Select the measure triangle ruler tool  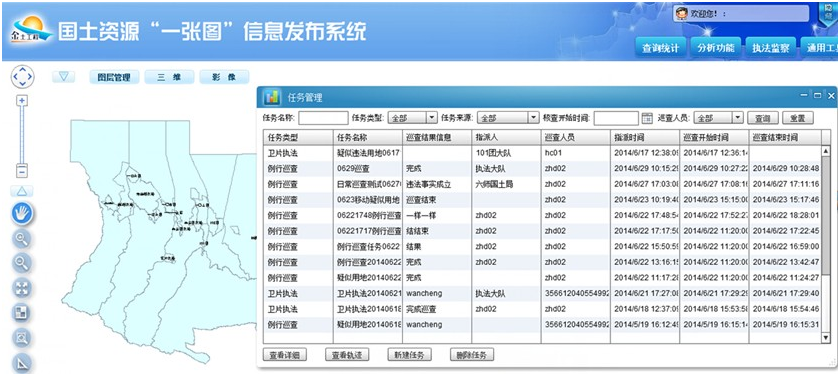(22, 364)
